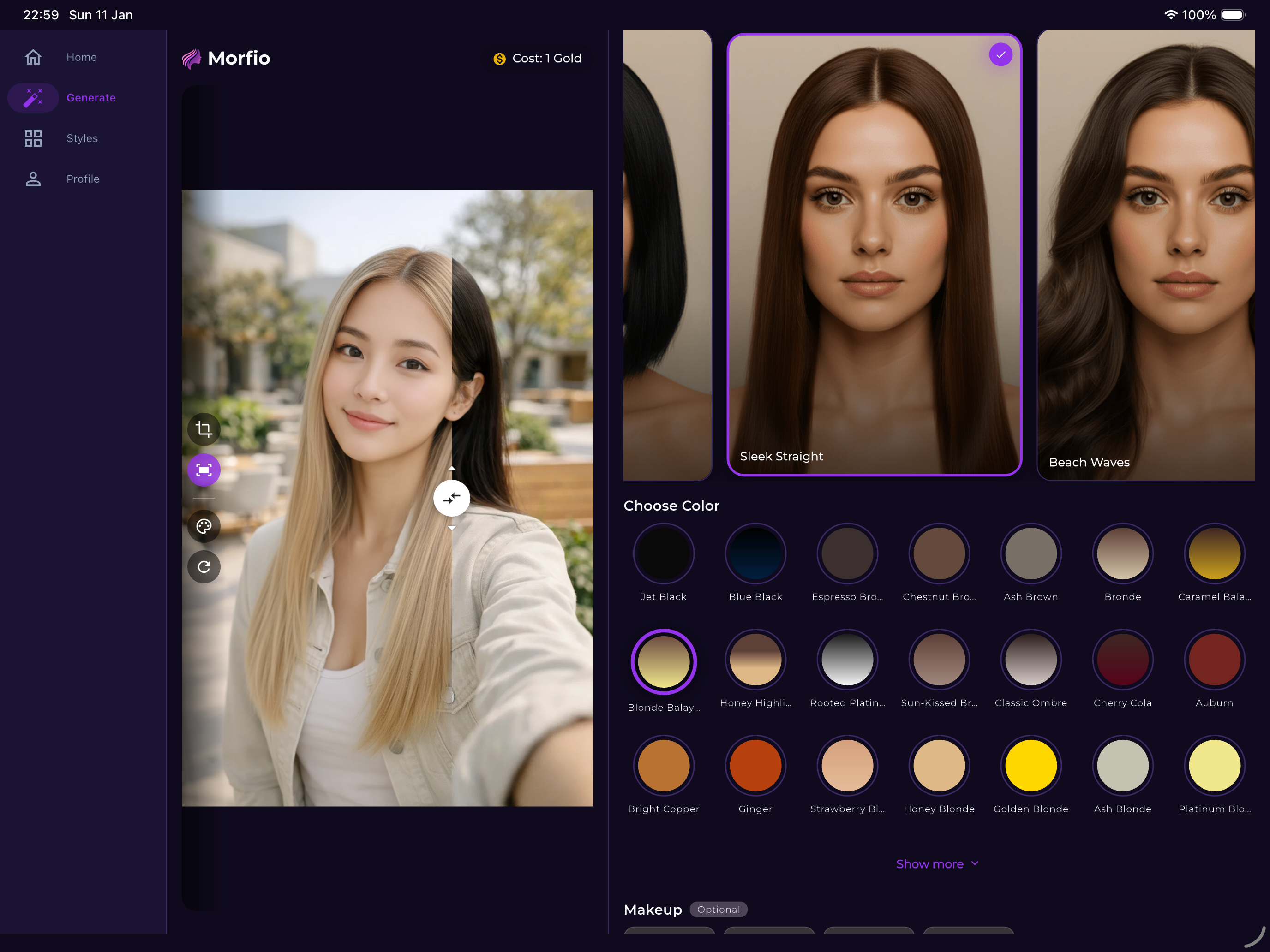This screenshot has width=1270, height=952.
Task: Click the gold coin cost icon
Action: point(499,59)
